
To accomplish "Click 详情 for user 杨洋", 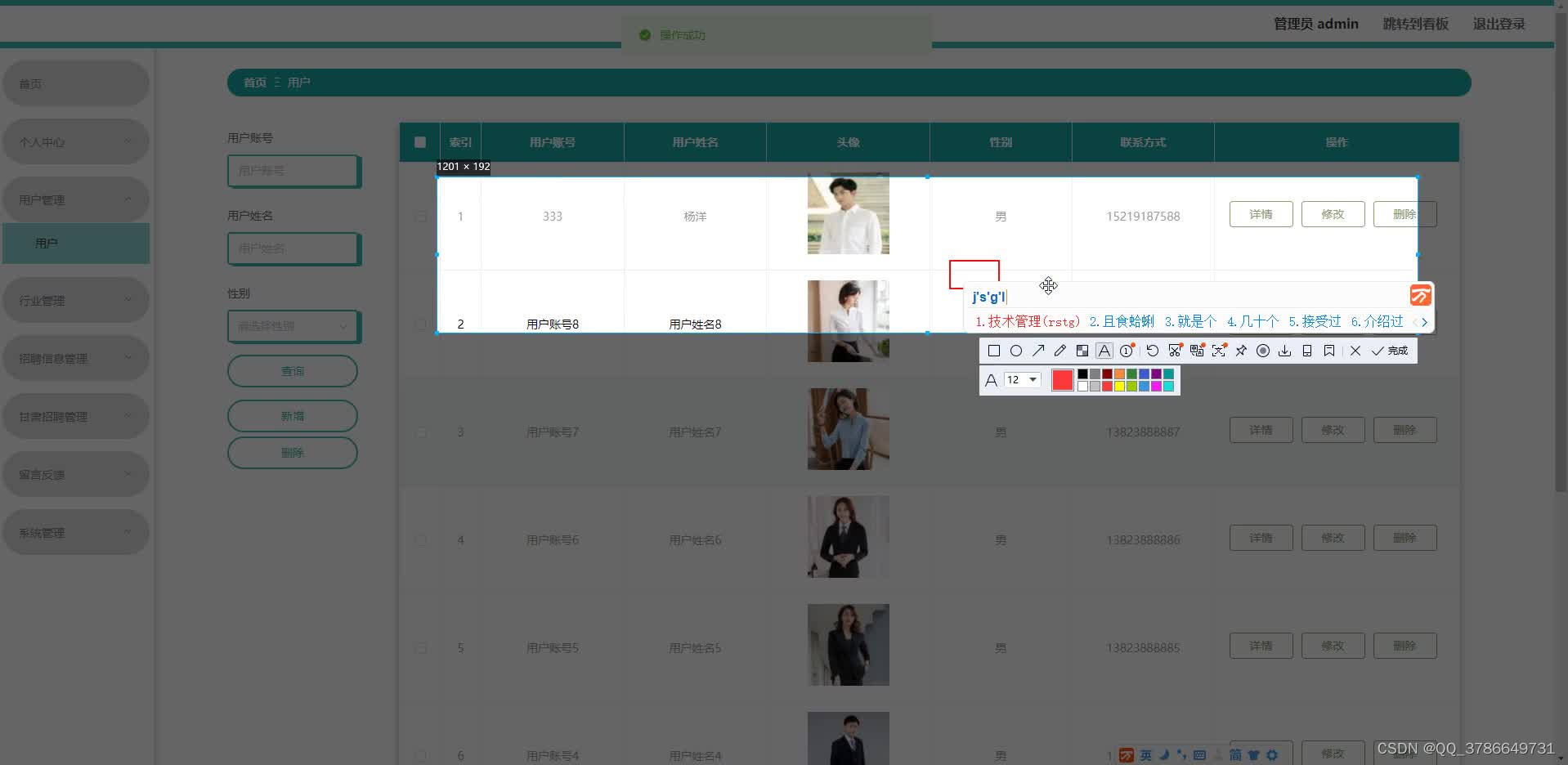I will click(x=1261, y=214).
